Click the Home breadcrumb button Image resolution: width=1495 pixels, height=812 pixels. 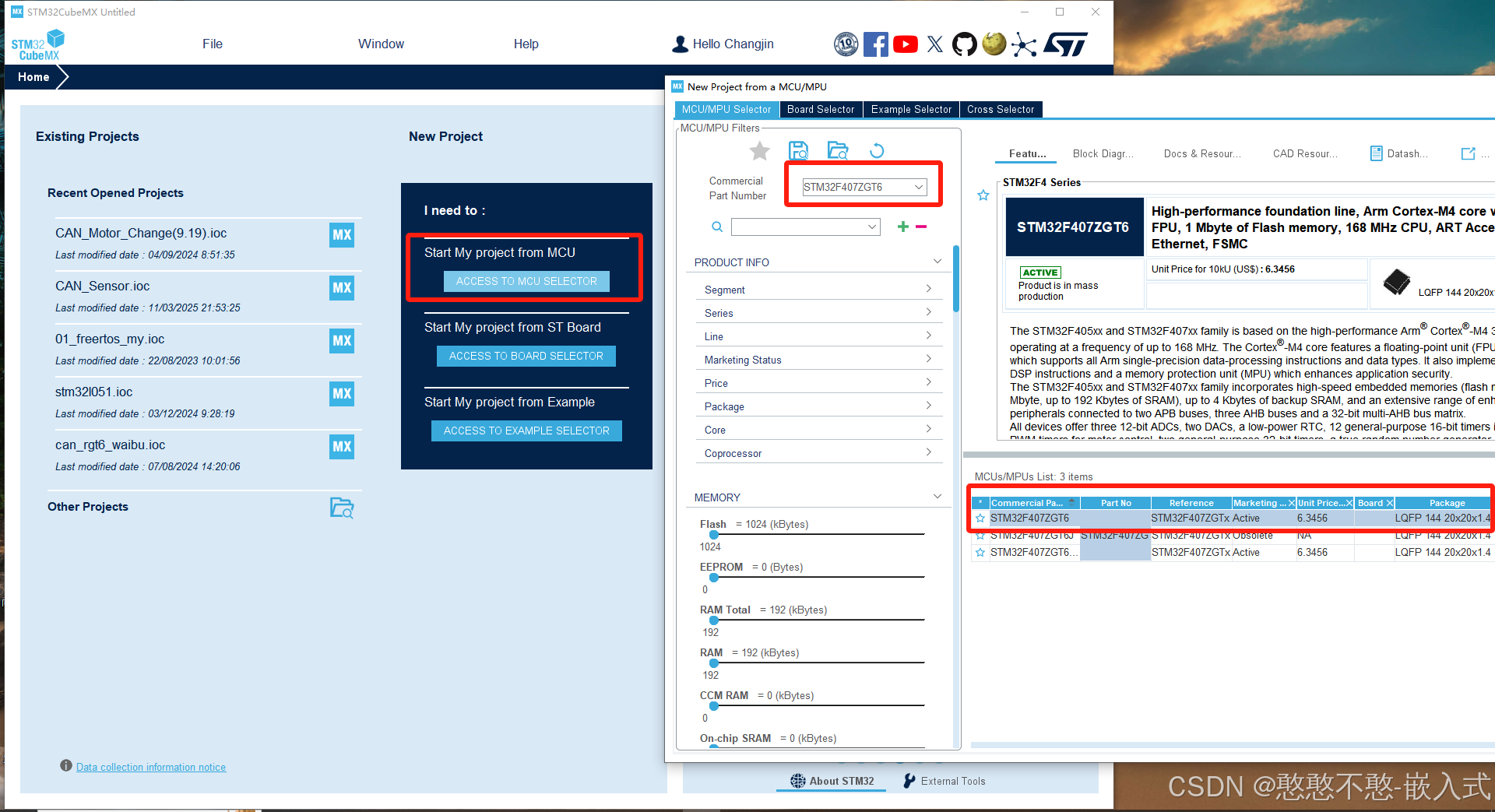33,77
